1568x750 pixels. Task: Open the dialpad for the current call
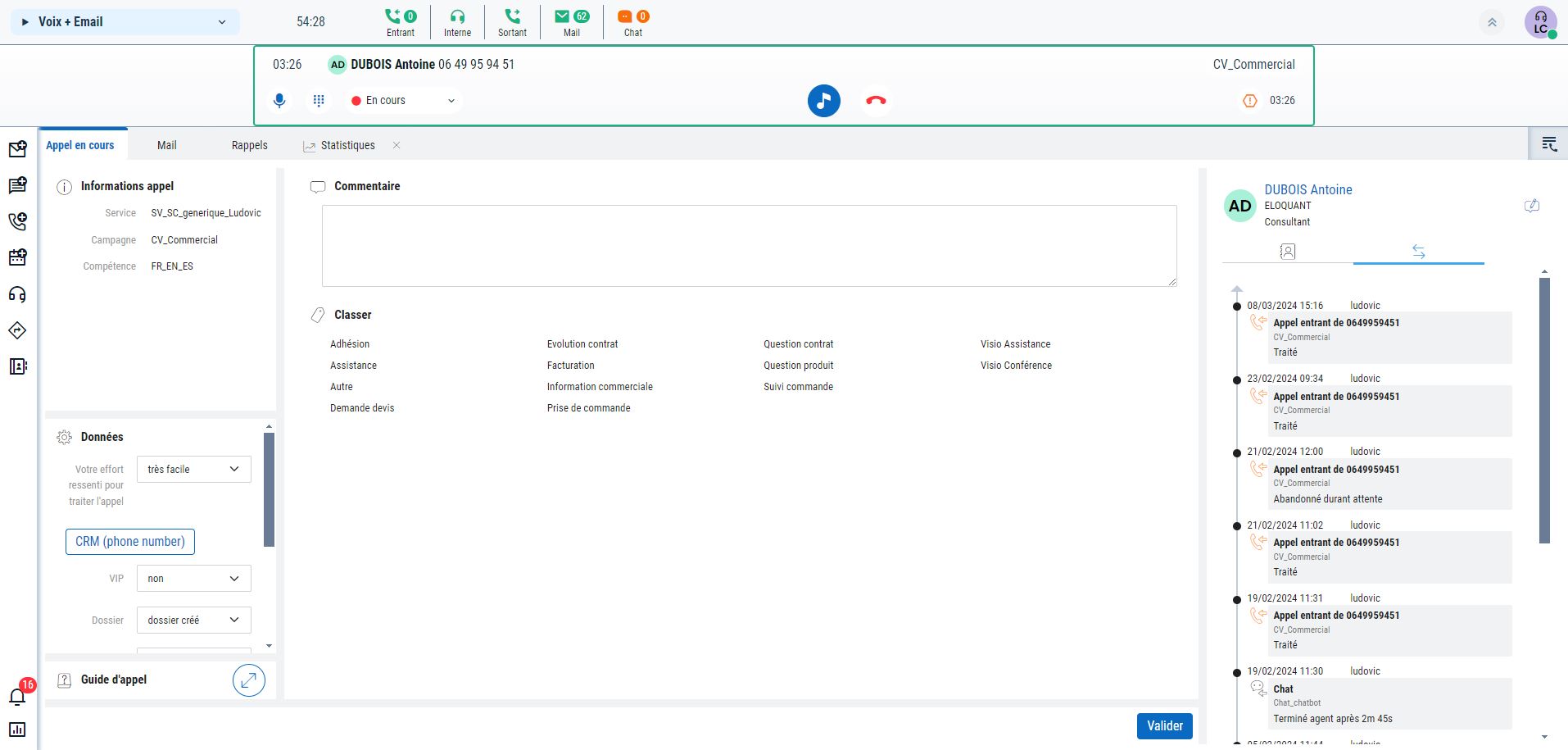[x=319, y=100]
